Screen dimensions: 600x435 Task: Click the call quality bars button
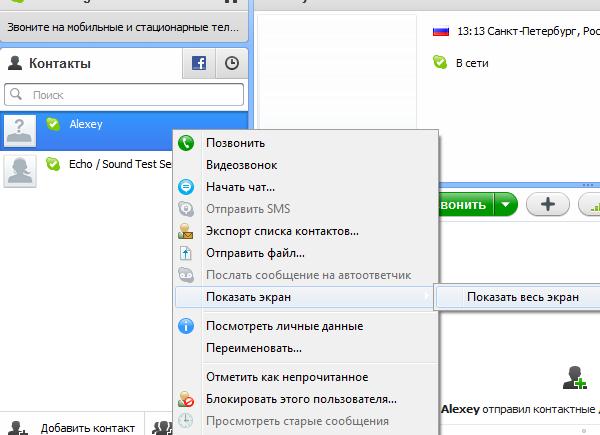pos(590,205)
